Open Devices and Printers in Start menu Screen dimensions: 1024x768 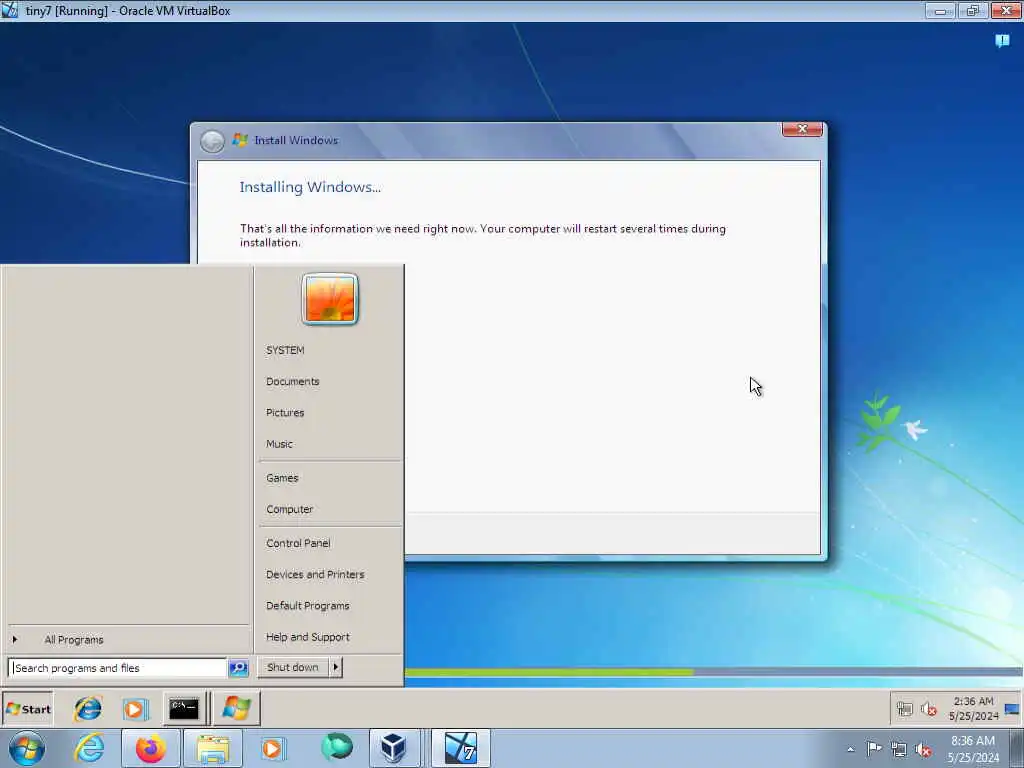[x=315, y=575]
